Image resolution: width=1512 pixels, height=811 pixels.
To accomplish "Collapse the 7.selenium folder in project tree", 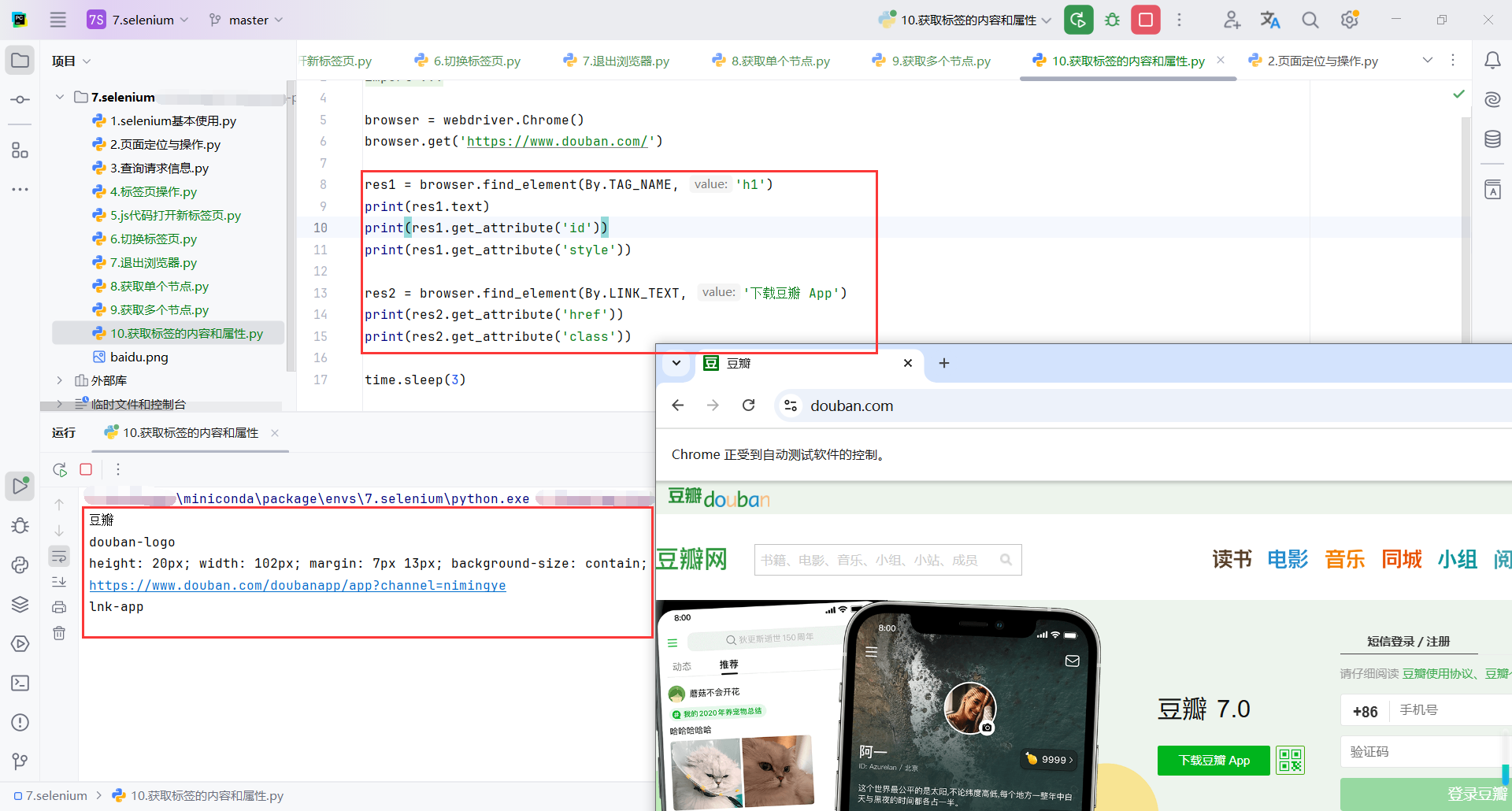I will pos(60,97).
